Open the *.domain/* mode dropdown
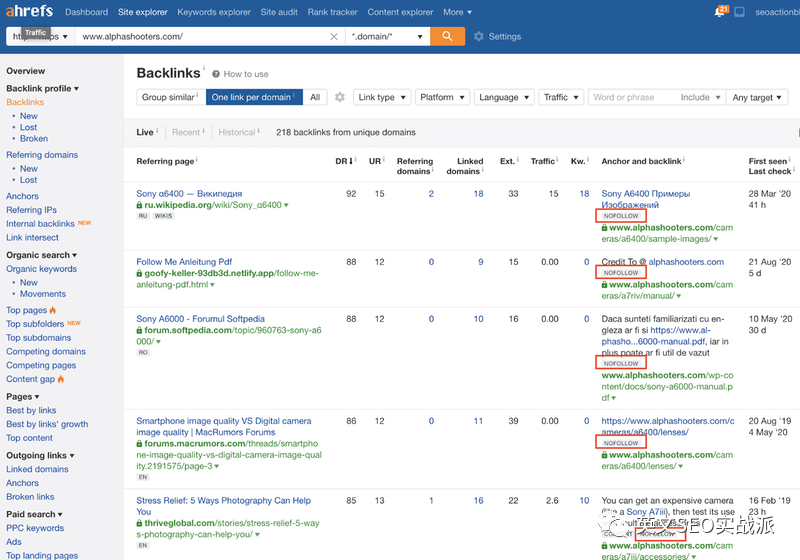 coord(387,37)
